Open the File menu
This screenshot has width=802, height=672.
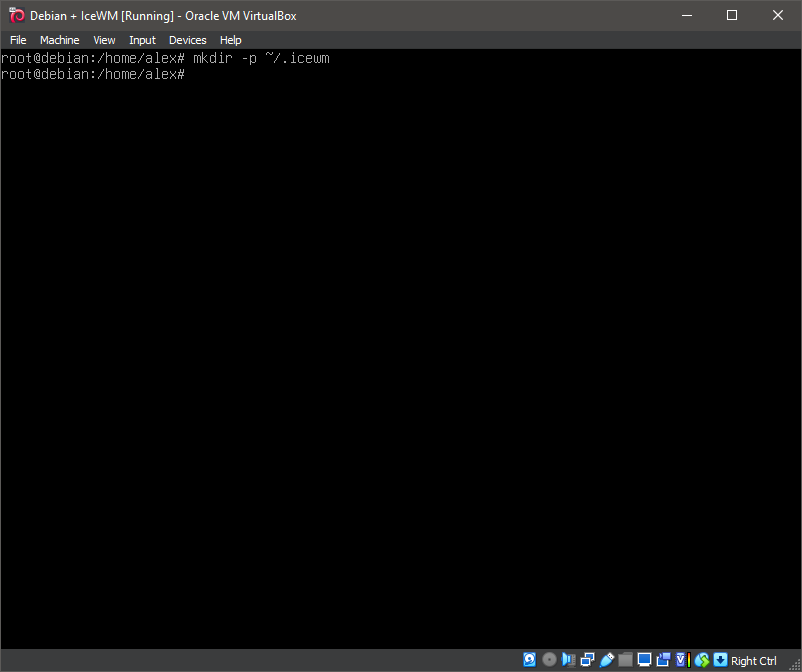[18, 40]
